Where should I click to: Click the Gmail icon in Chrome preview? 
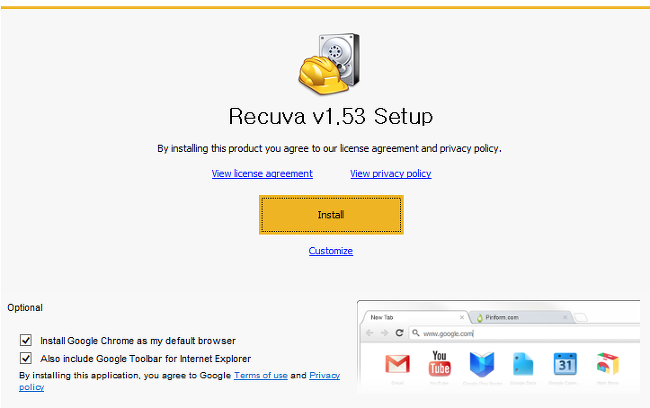point(397,364)
